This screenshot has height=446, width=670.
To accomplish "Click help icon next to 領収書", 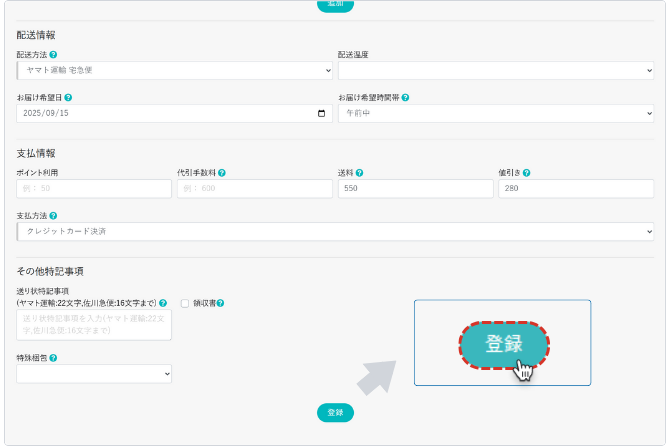I will click(220, 303).
